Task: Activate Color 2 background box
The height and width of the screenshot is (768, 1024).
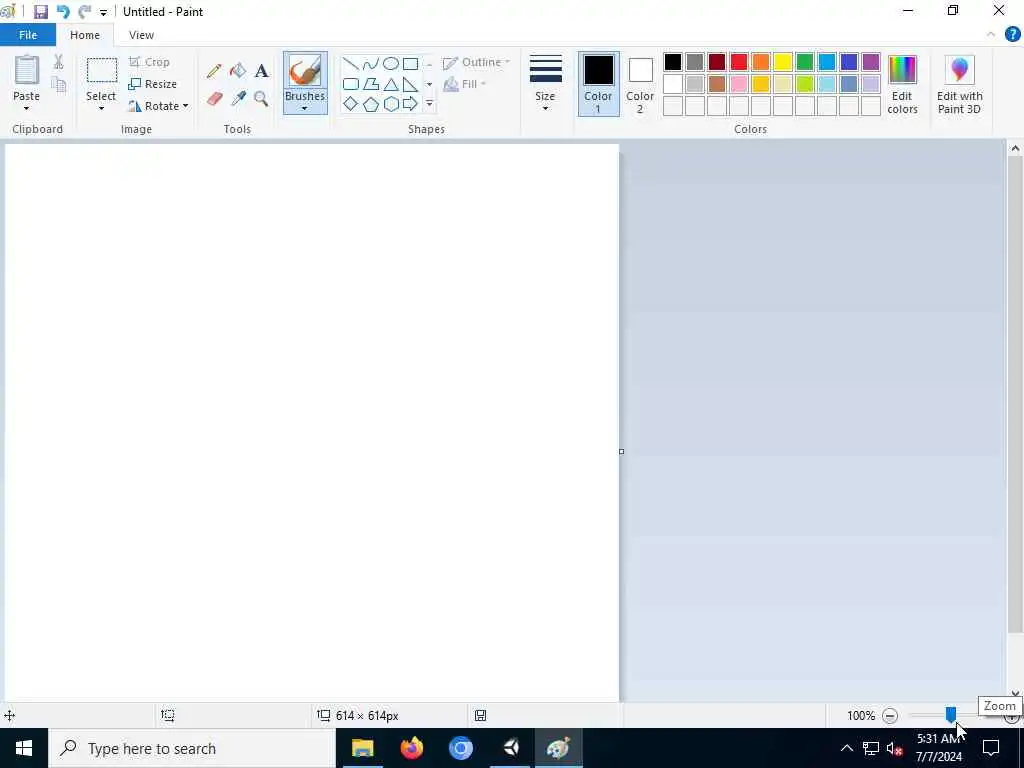Action: 640,84
